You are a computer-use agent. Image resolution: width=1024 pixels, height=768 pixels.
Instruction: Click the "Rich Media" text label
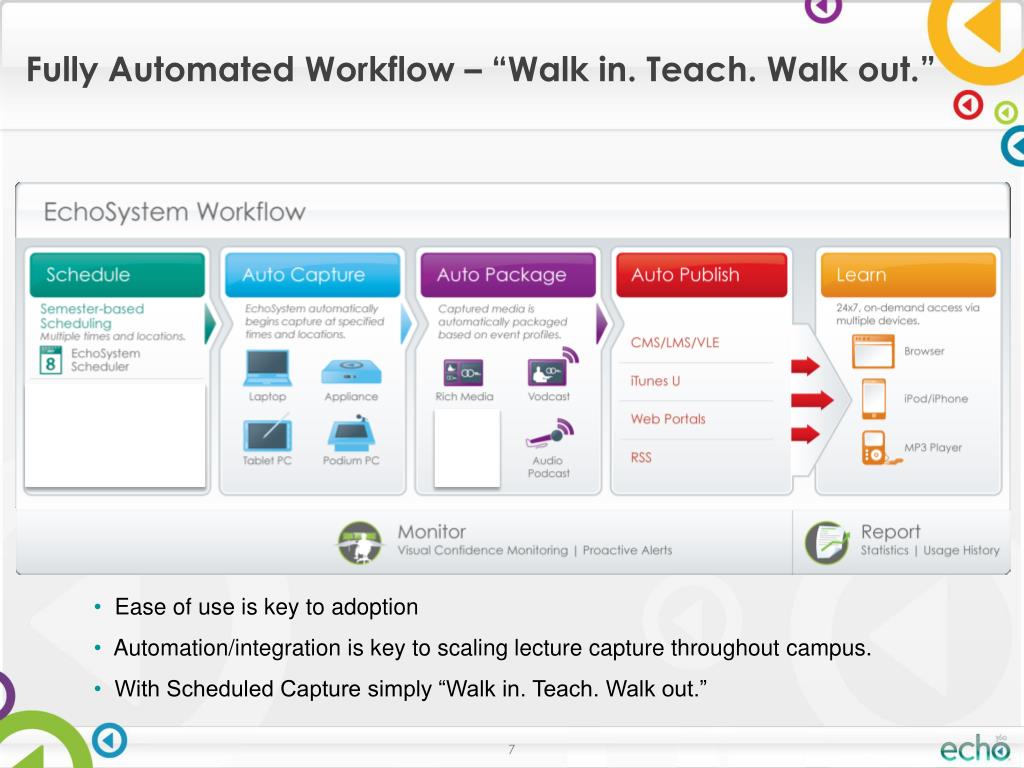coord(464,396)
